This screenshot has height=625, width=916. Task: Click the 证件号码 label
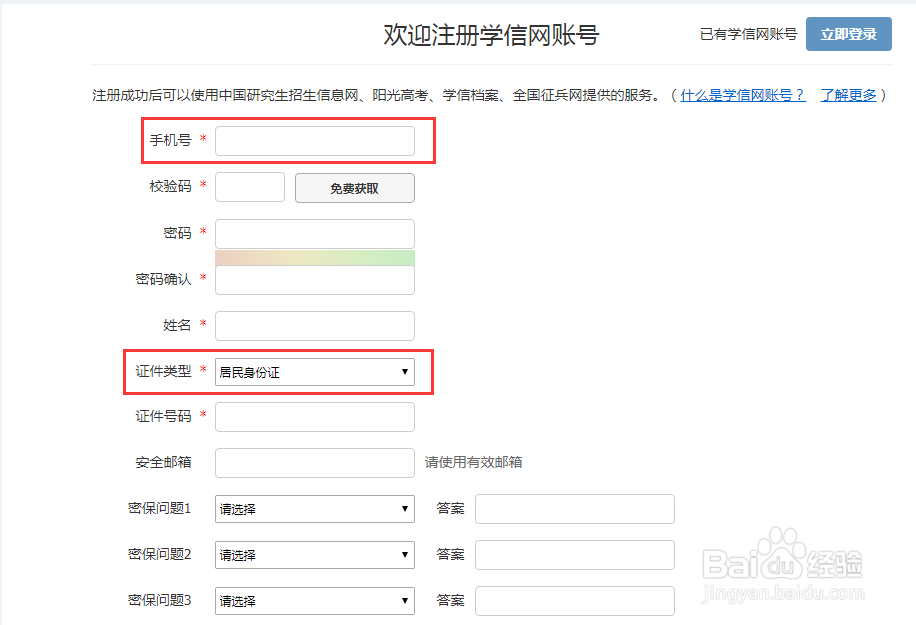pyautogui.click(x=164, y=416)
